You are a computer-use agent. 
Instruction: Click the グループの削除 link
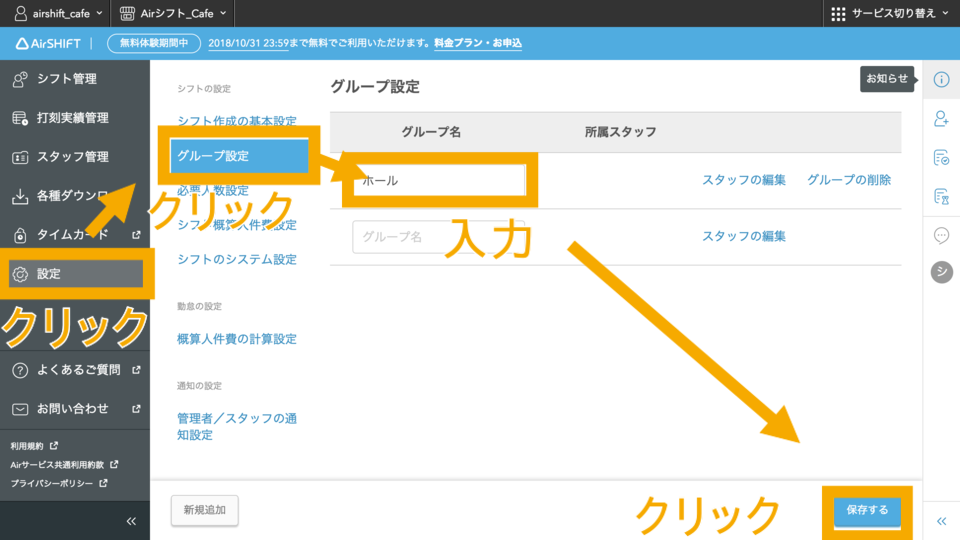[x=848, y=180]
